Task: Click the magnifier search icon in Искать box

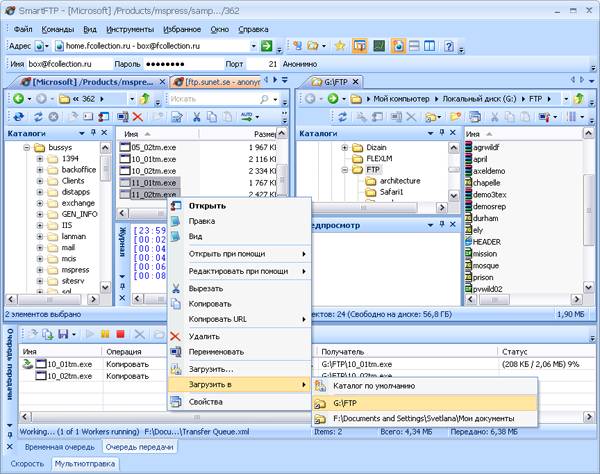Action: tap(264, 99)
